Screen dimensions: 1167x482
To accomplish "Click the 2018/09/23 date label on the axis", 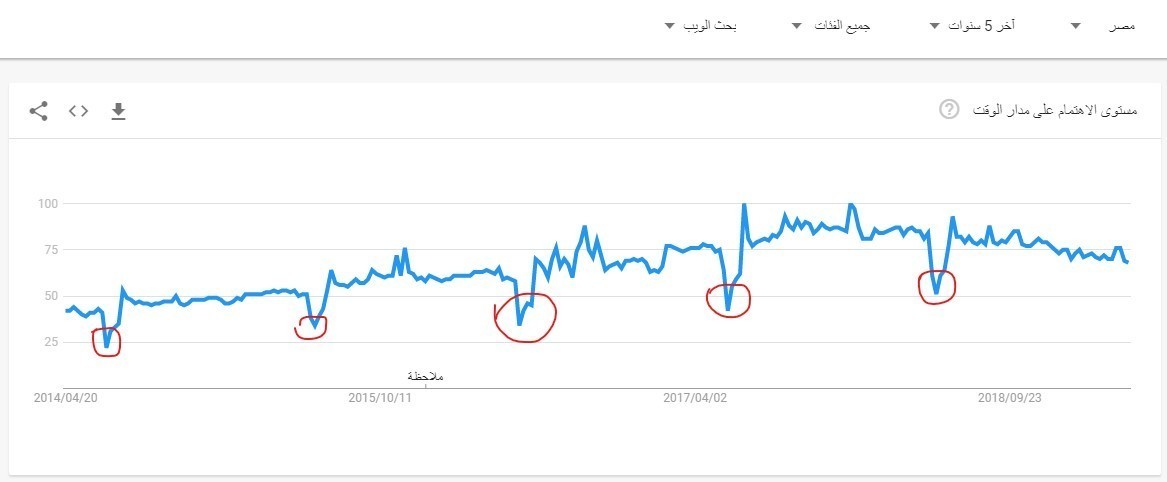I will coord(1011,398).
